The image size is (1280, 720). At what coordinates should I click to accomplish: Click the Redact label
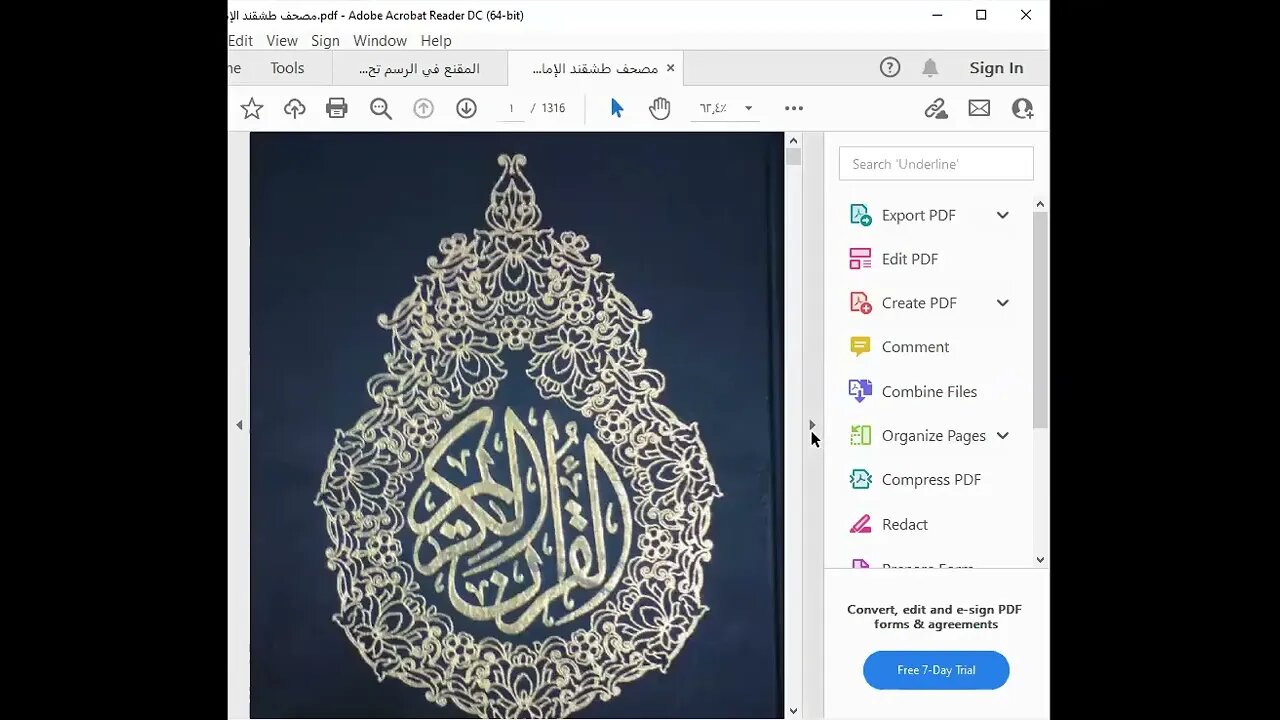pos(905,524)
